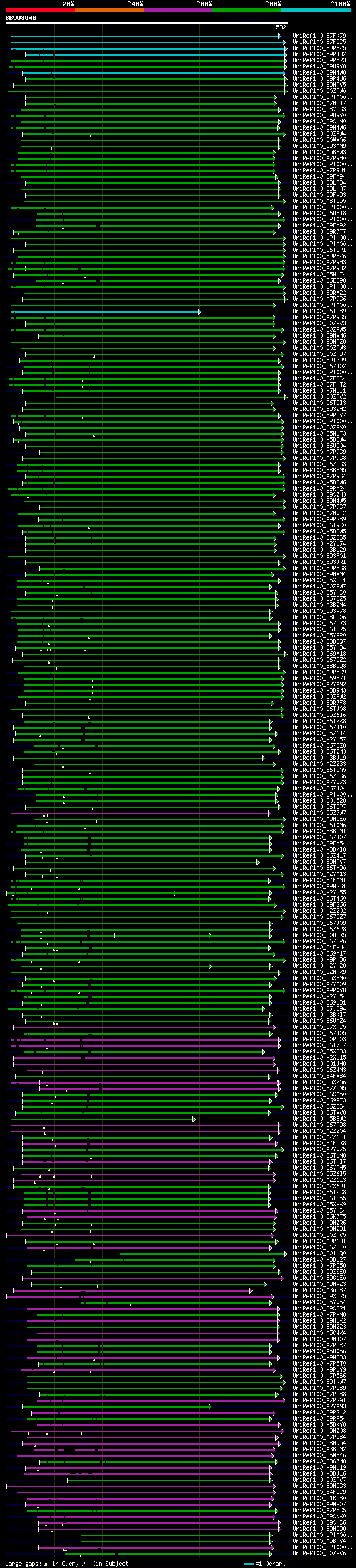Click hit label UniRef100_B4FMM1
356x1568 pixels.
pos(319,881)
